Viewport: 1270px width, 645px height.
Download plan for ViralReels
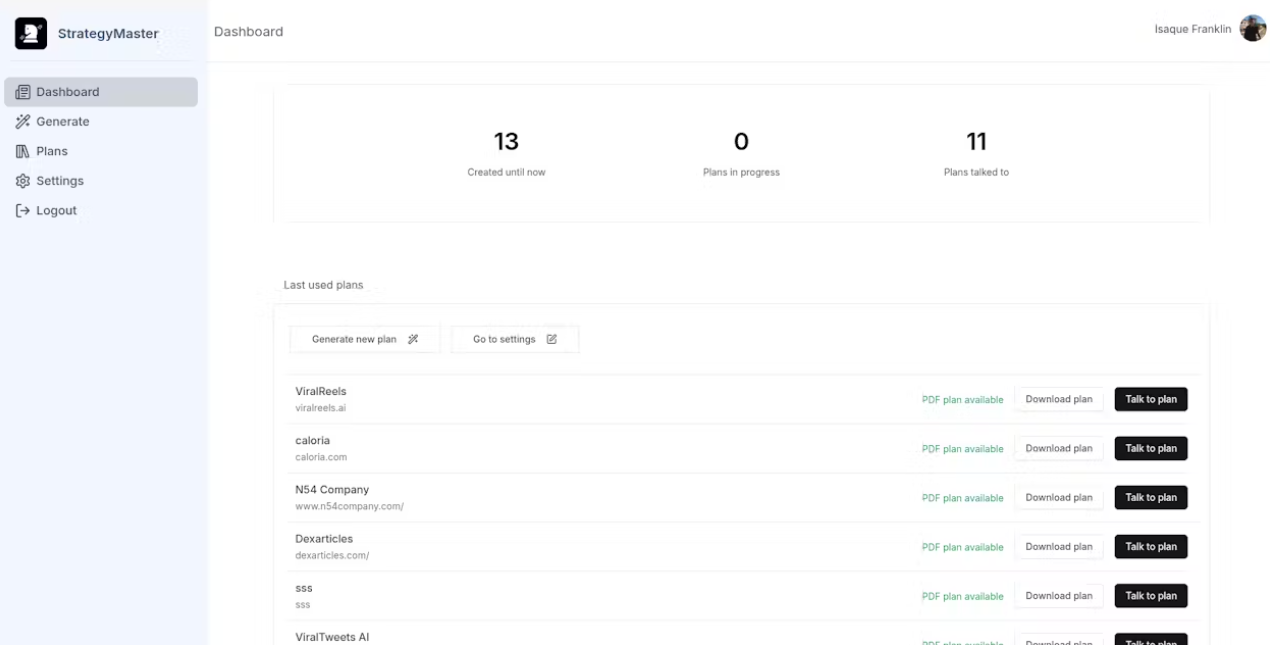[1059, 399]
